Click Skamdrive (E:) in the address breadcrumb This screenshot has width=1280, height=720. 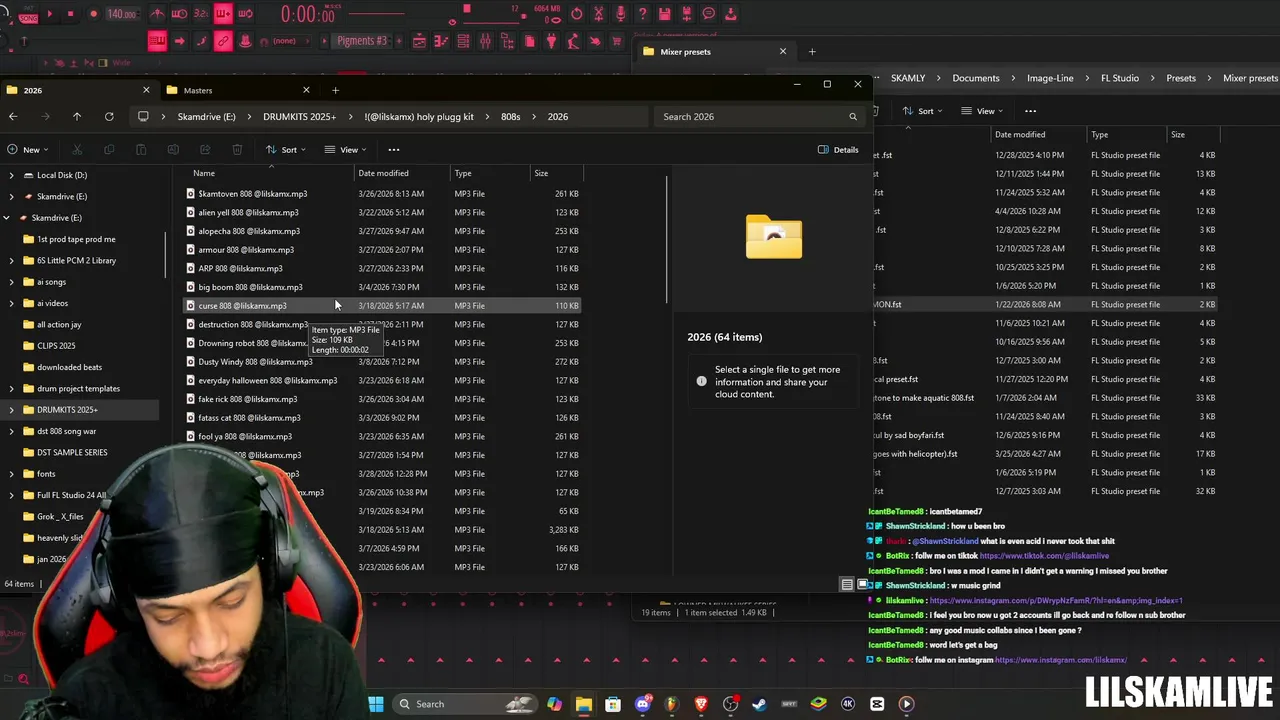206,117
